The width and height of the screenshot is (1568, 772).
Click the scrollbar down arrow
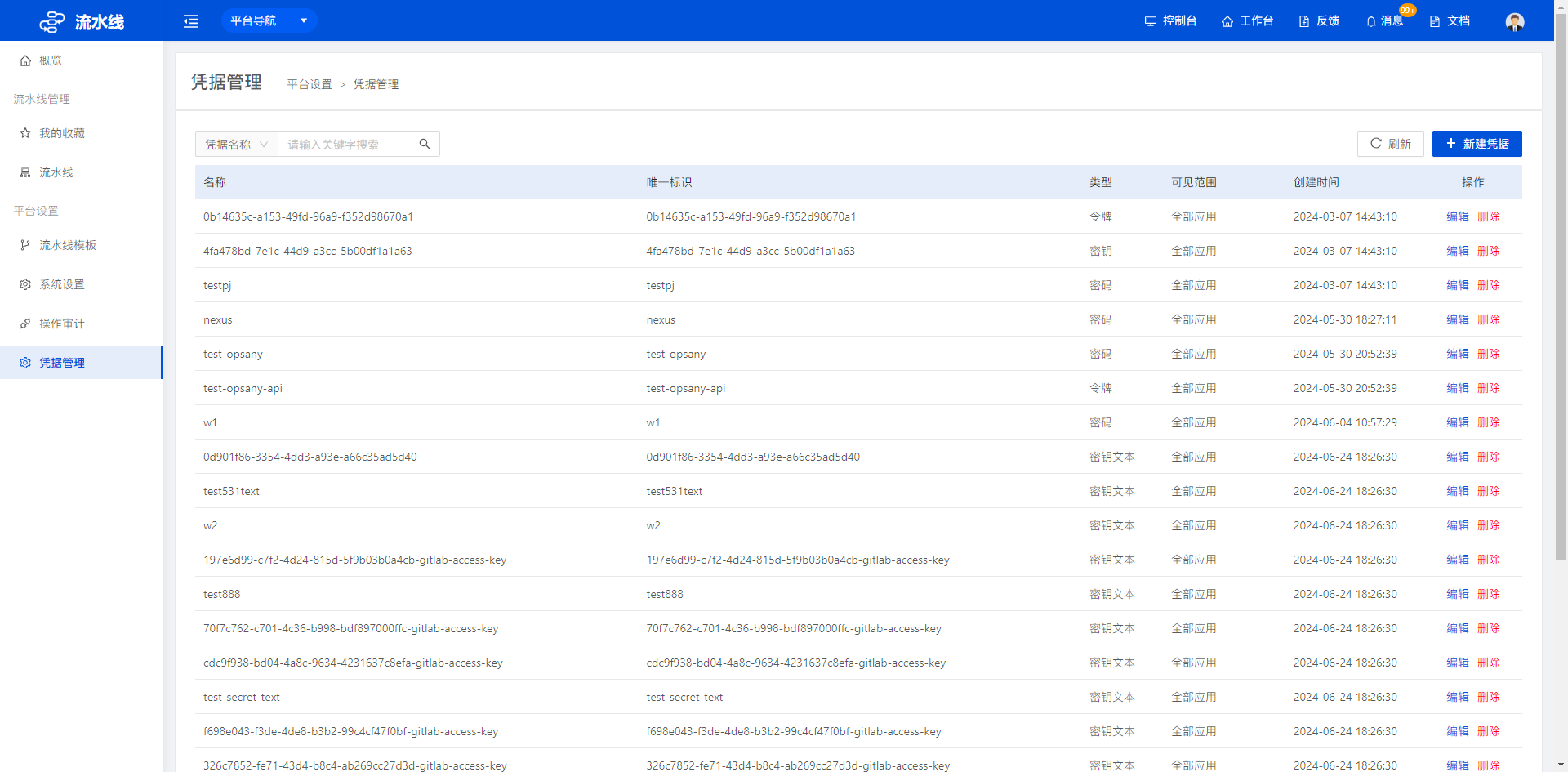(x=1561, y=765)
